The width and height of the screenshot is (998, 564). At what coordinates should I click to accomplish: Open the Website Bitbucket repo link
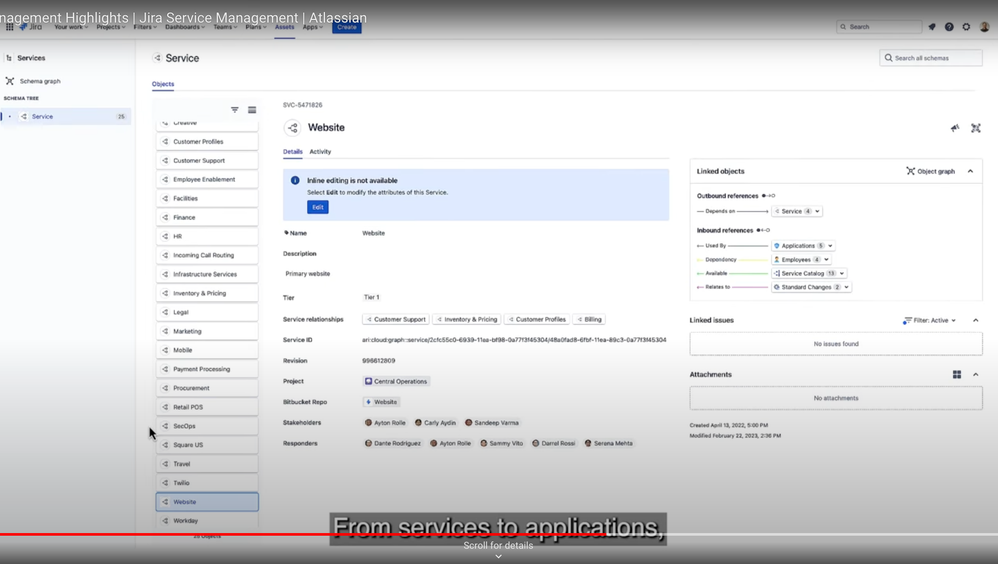381,402
